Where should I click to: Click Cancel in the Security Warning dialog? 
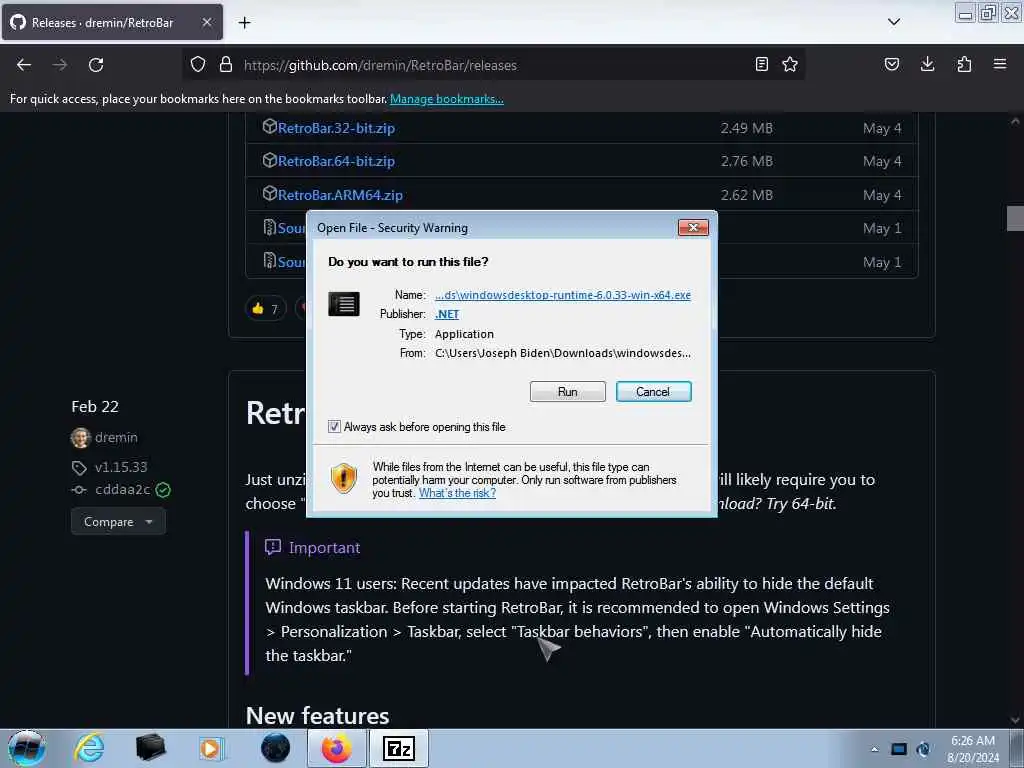(x=653, y=392)
